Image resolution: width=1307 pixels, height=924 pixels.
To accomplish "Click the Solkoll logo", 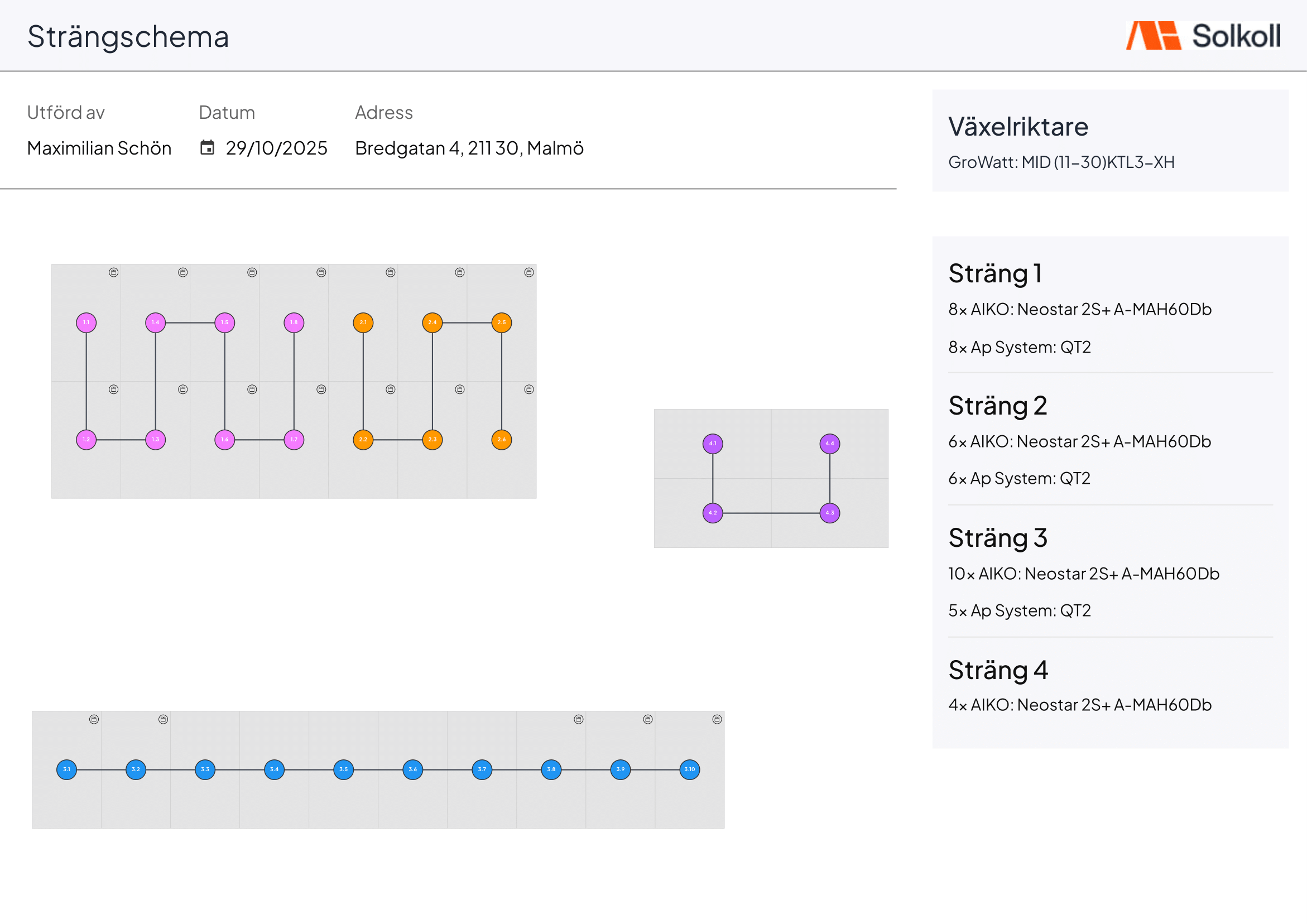I will tap(1203, 36).
